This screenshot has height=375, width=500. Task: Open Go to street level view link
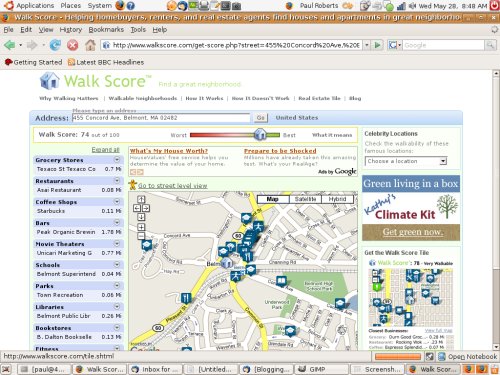point(173,186)
